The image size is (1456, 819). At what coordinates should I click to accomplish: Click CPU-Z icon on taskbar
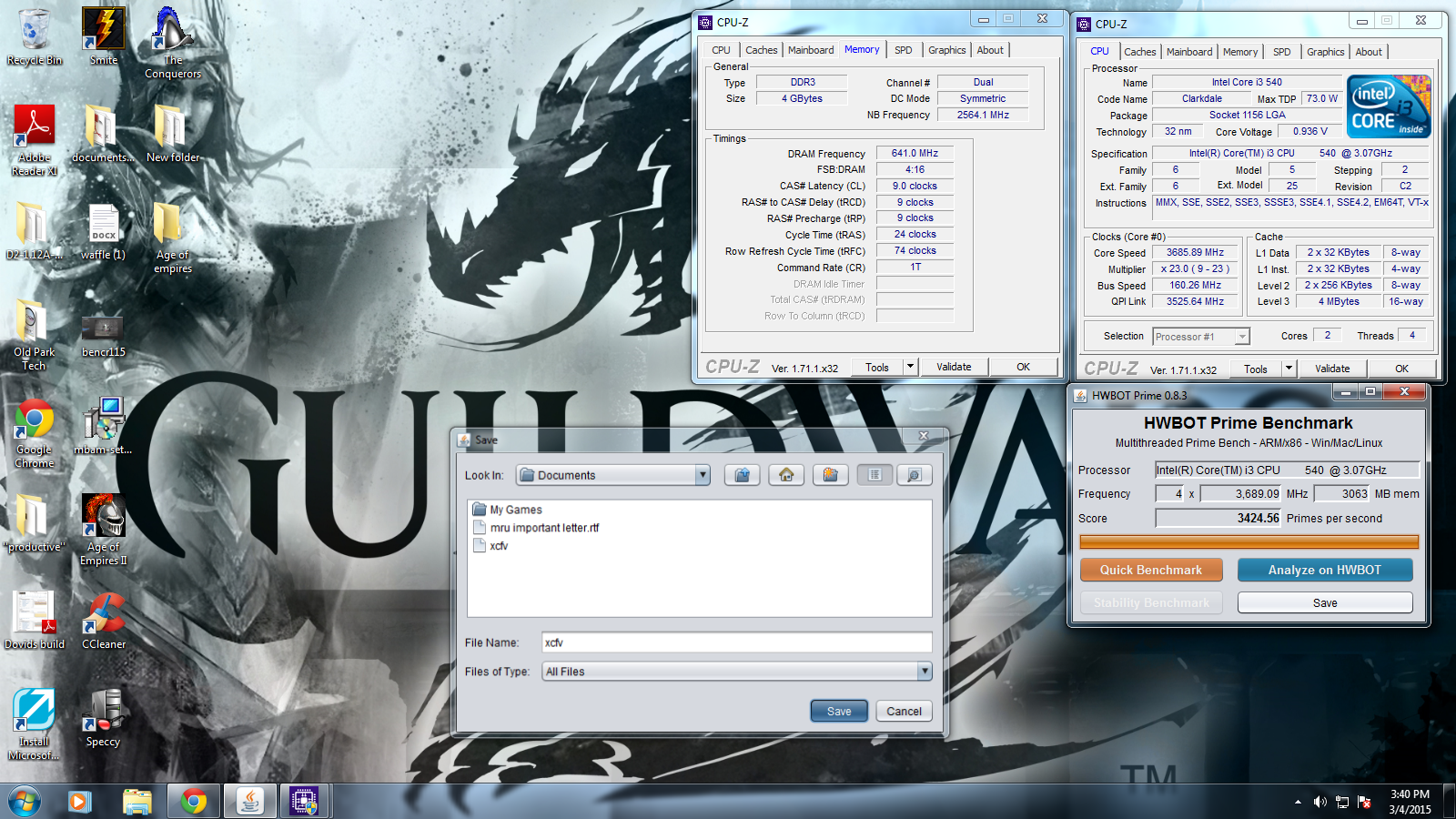(305, 802)
